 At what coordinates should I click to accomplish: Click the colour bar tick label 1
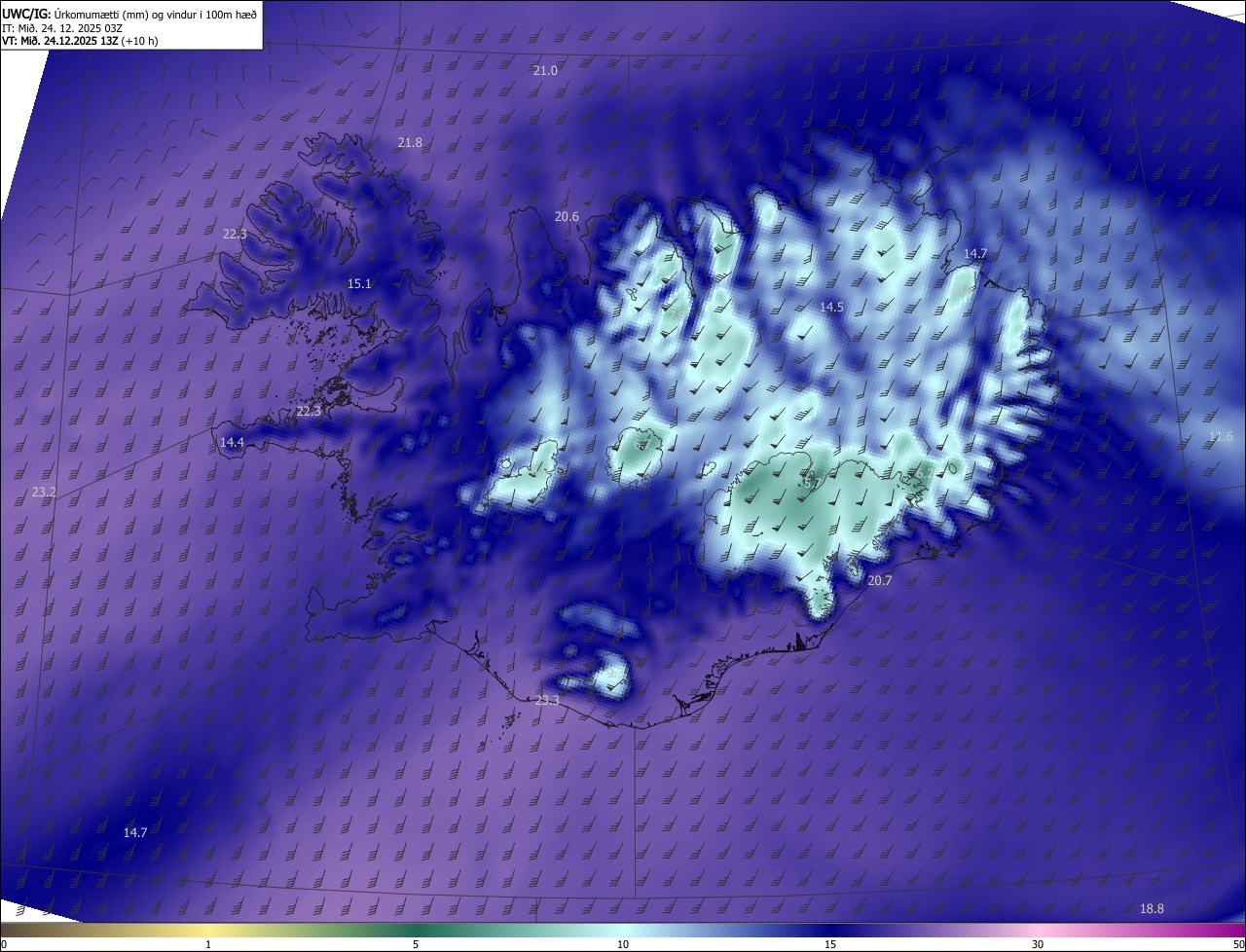tap(208, 944)
